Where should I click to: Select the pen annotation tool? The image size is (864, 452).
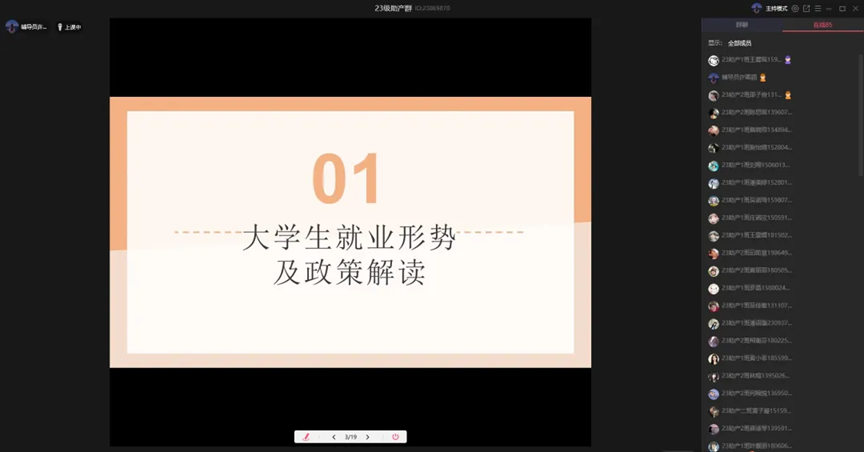pos(307,437)
